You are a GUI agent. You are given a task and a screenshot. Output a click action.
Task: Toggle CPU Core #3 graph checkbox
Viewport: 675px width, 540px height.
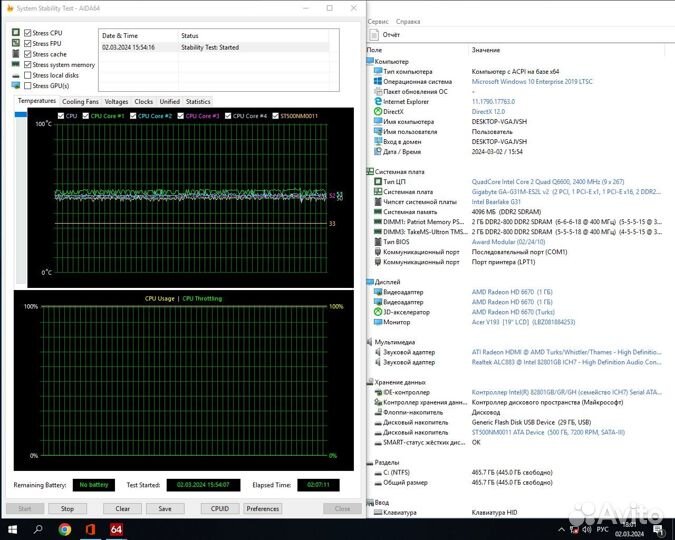[x=181, y=116]
